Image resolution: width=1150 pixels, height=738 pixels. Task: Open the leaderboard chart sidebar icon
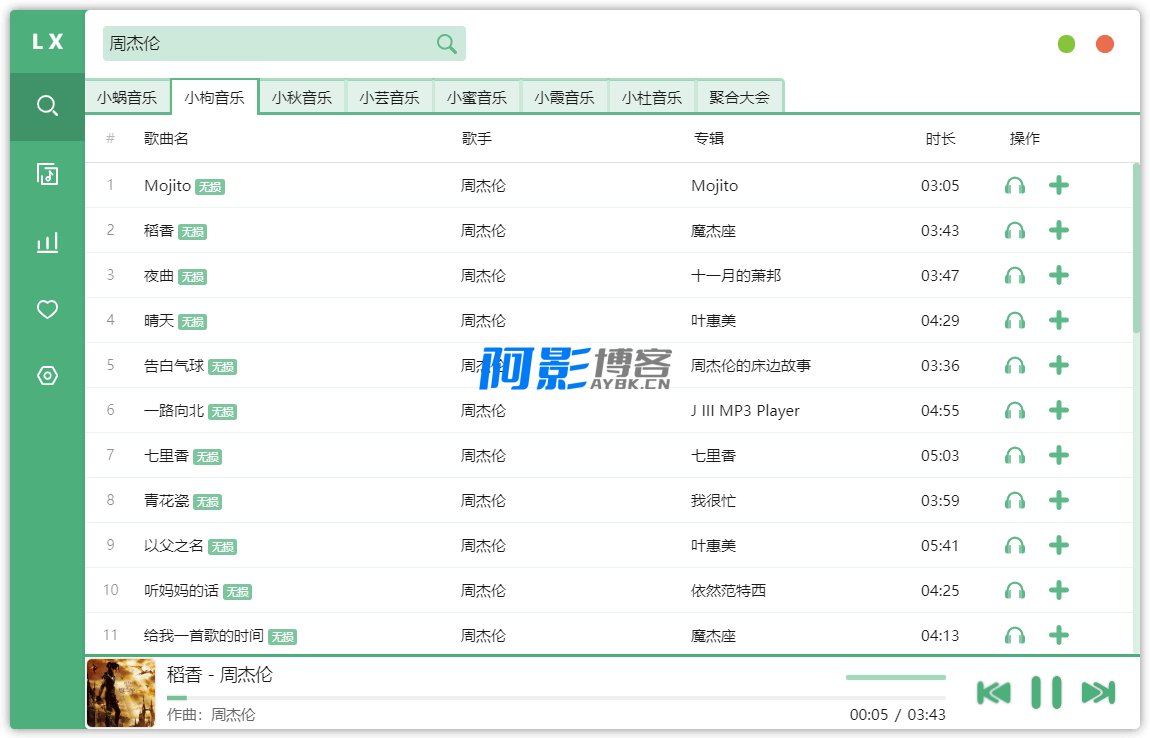pos(47,242)
